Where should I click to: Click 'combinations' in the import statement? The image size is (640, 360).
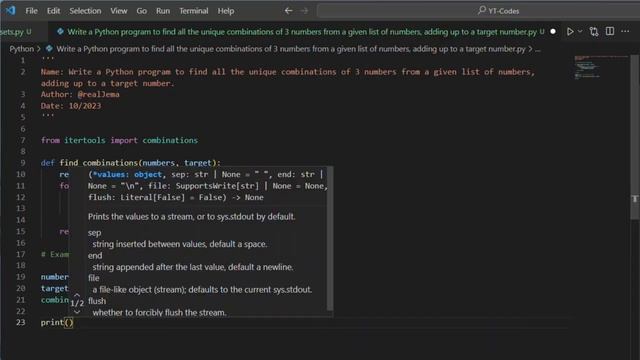point(170,140)
